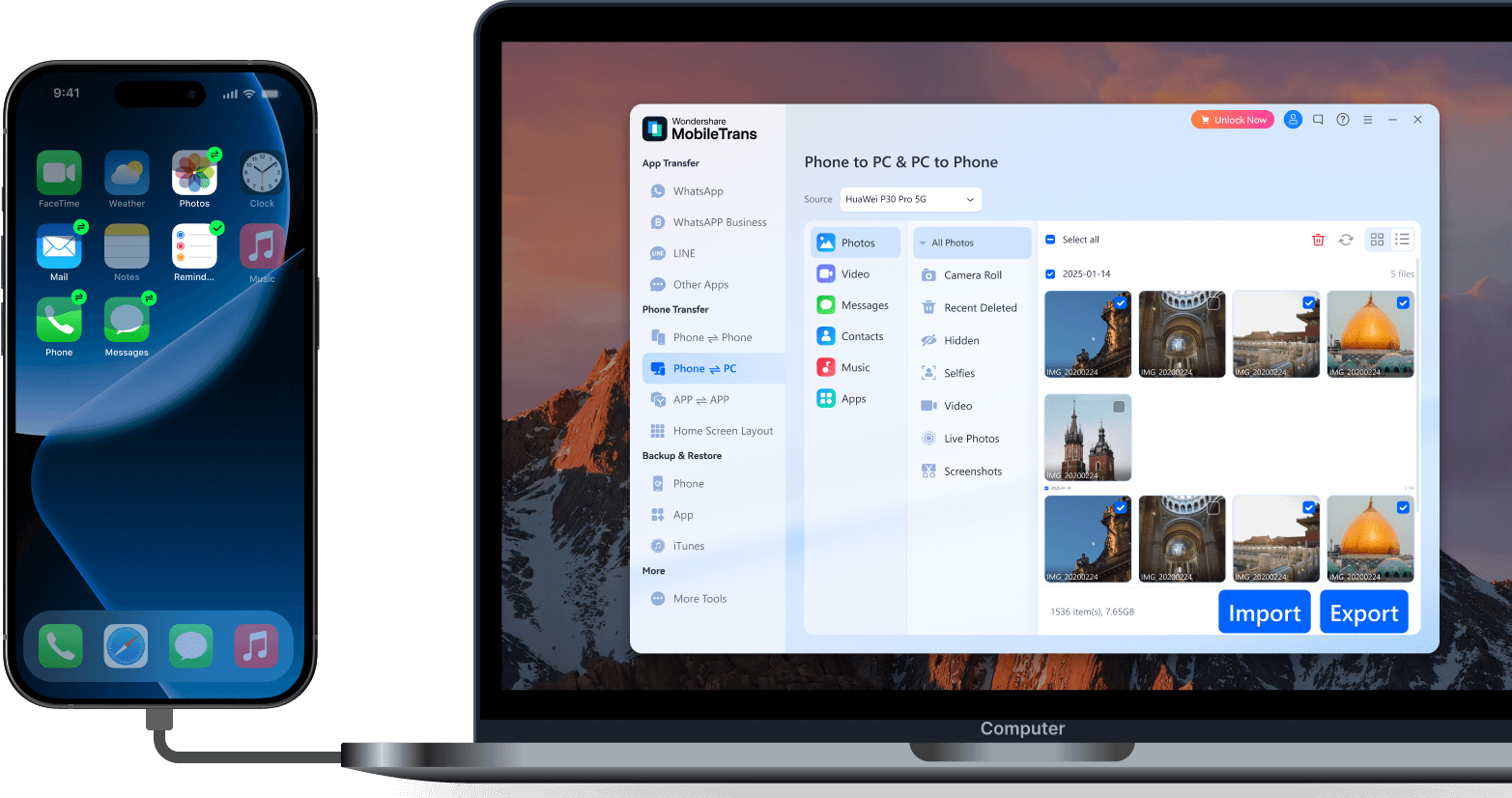Screen dimensions: 1512x798
Task: Refresh the photo list
Action: coord(1346,240)
